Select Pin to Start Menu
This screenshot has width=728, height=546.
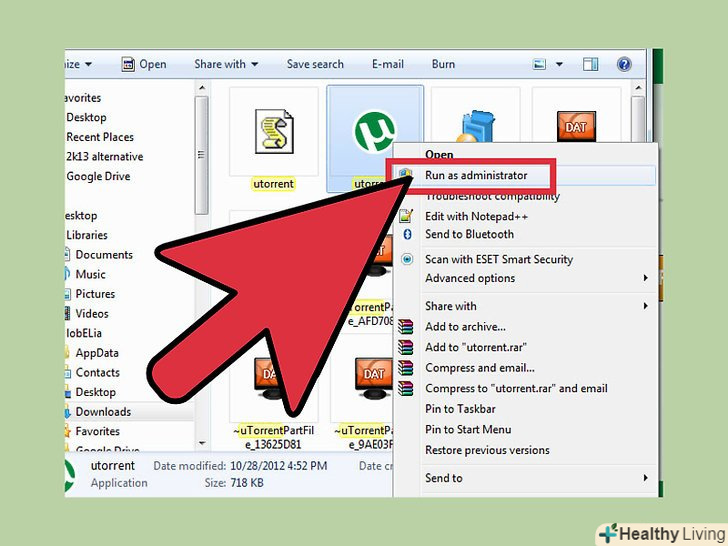[468, 429]
